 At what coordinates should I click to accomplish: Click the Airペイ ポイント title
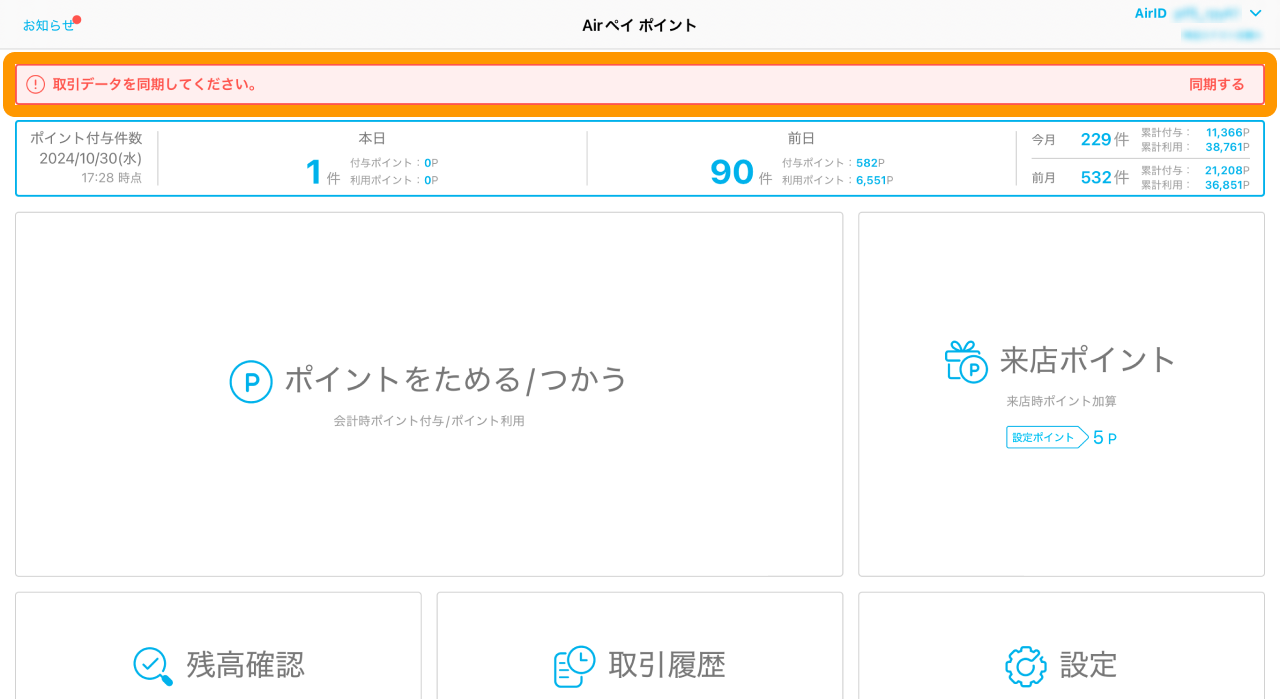pos(640,25)
